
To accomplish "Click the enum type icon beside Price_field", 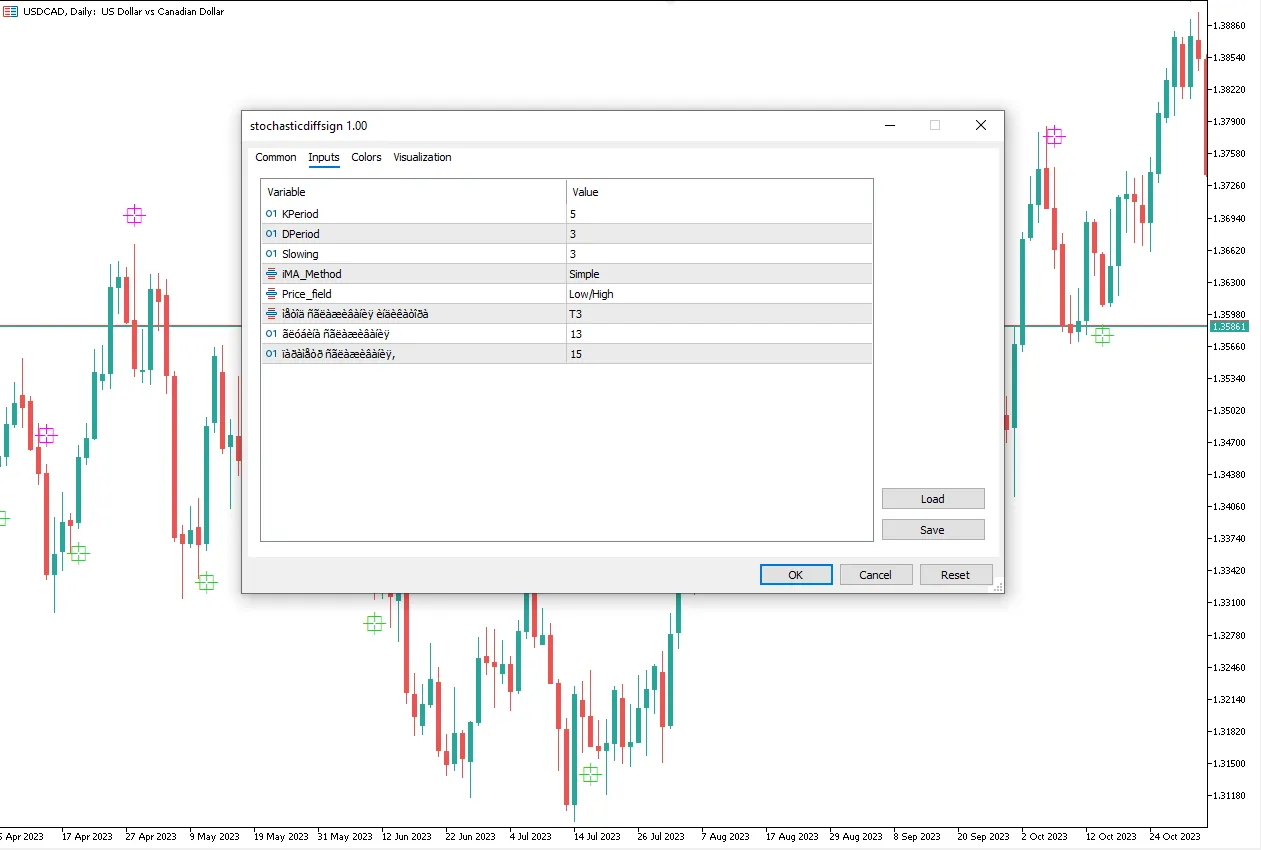I will (271, 294).
